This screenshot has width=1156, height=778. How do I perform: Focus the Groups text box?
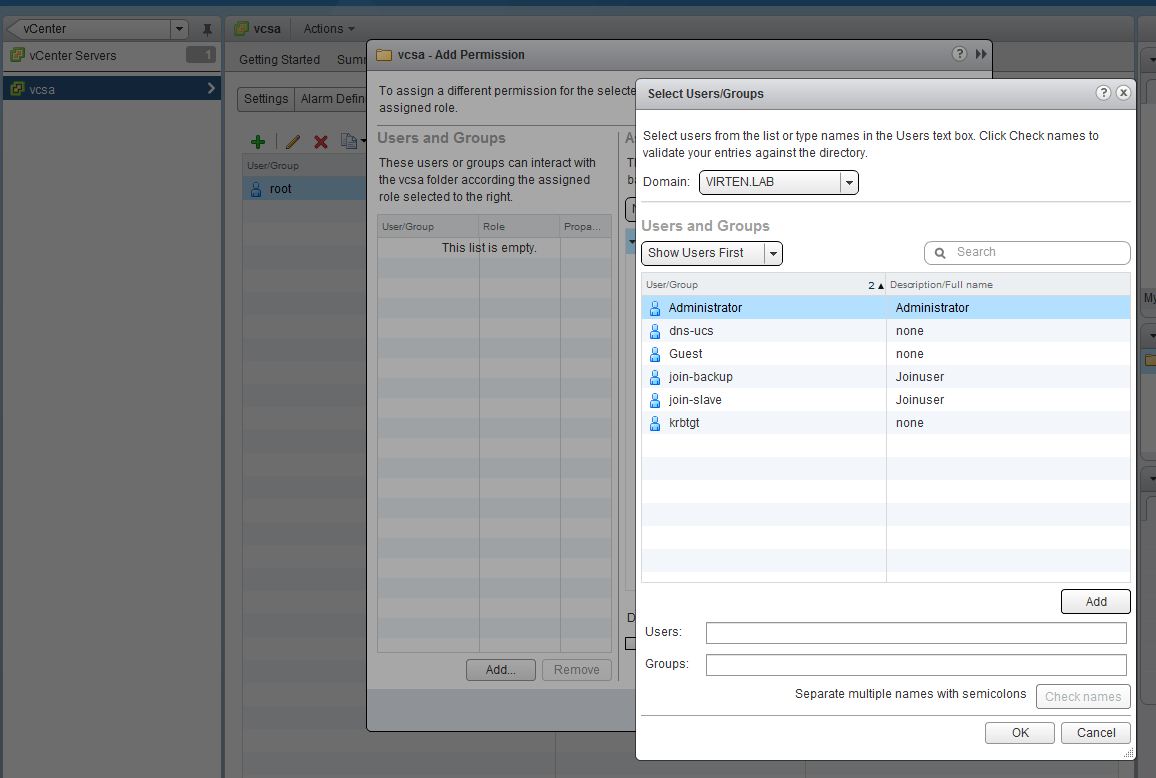[916, 664]
